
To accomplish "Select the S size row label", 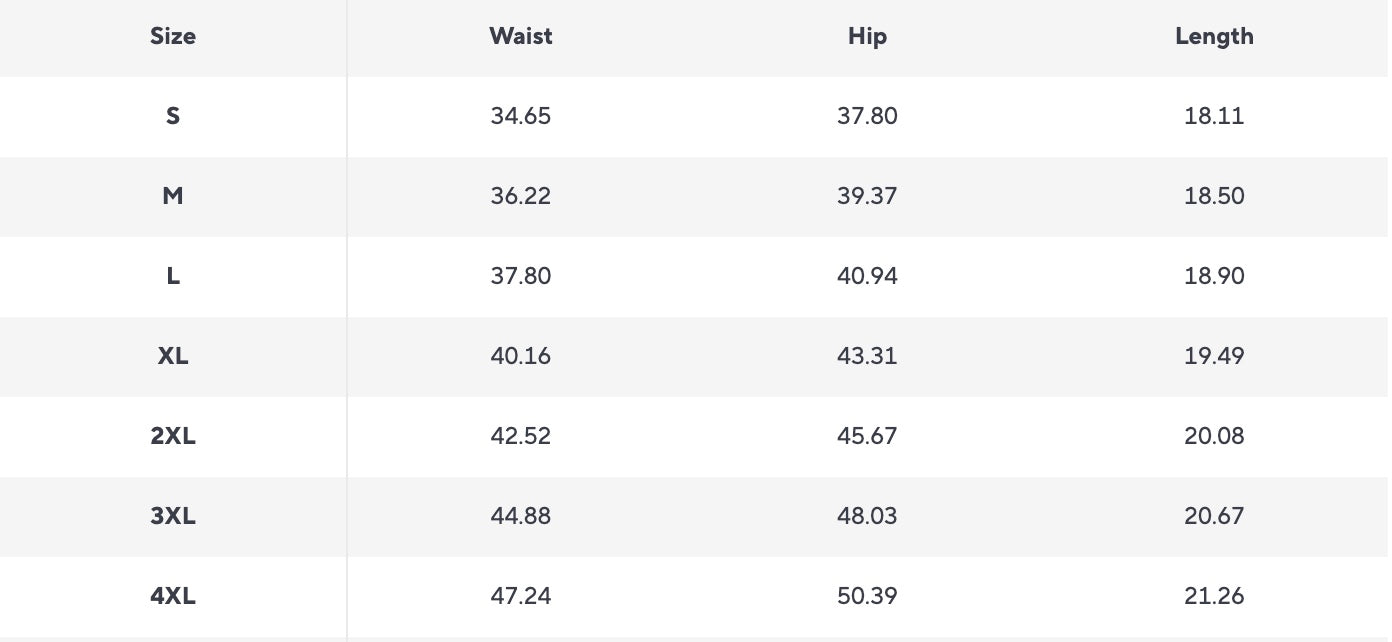I will (173, 116).
